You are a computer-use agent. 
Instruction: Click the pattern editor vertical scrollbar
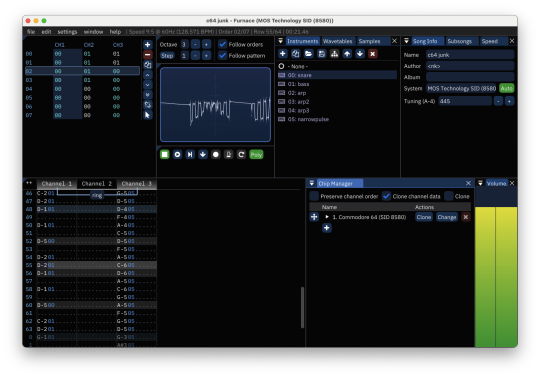click(302, 307)
